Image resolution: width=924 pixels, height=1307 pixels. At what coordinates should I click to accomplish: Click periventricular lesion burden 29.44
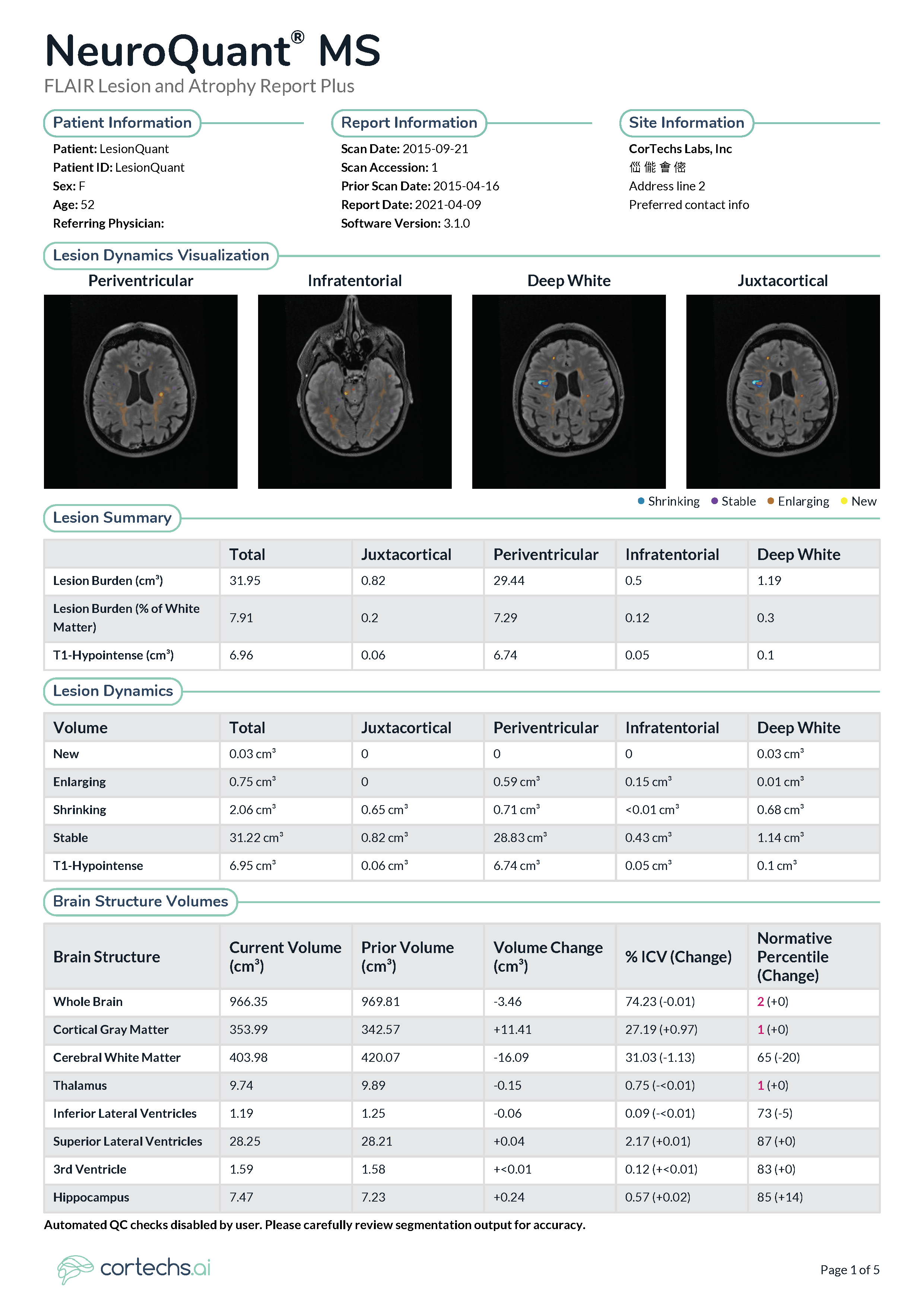coord(509,580)
